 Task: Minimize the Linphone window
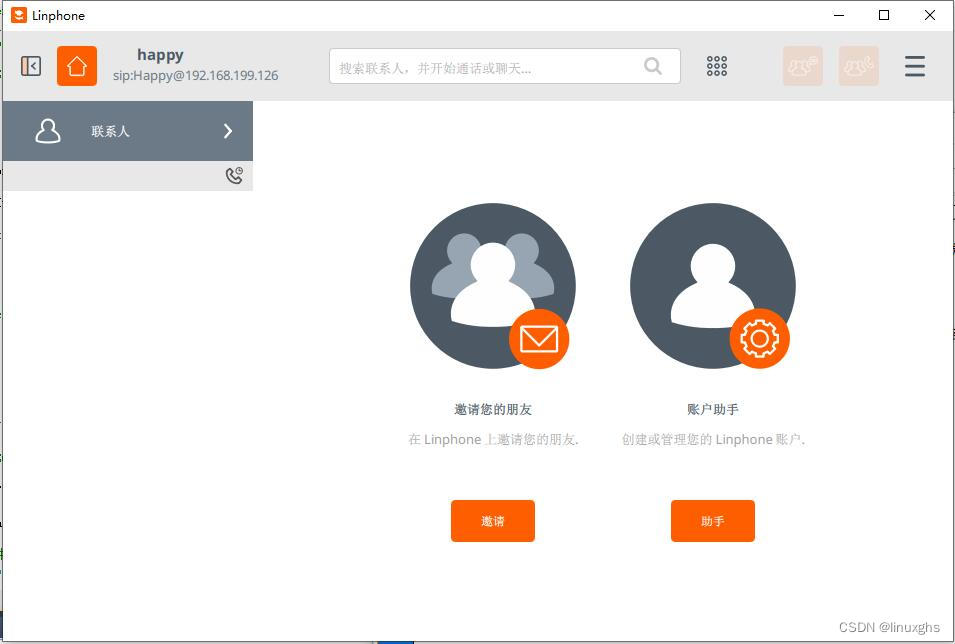(839, 15)
